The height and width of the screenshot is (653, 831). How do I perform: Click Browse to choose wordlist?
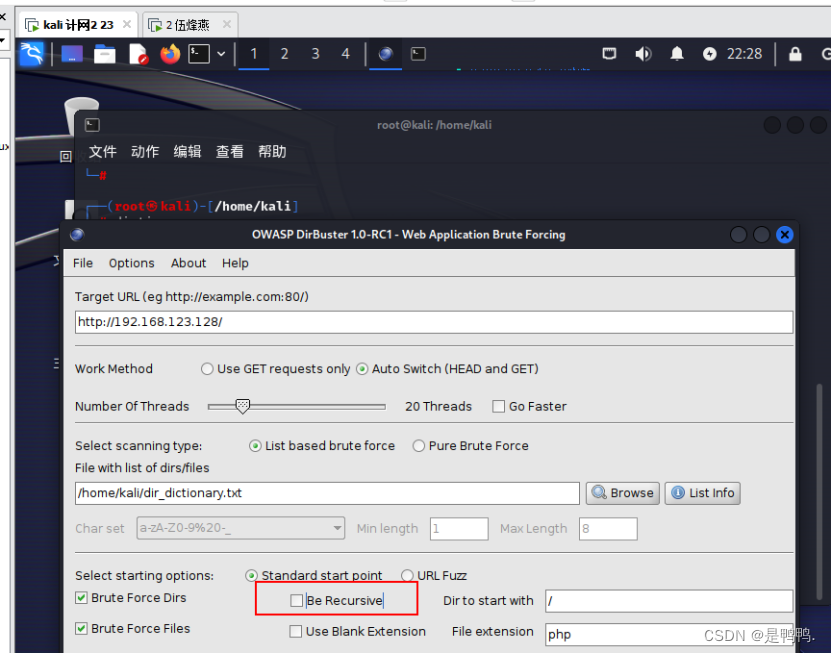coord(623,493)
